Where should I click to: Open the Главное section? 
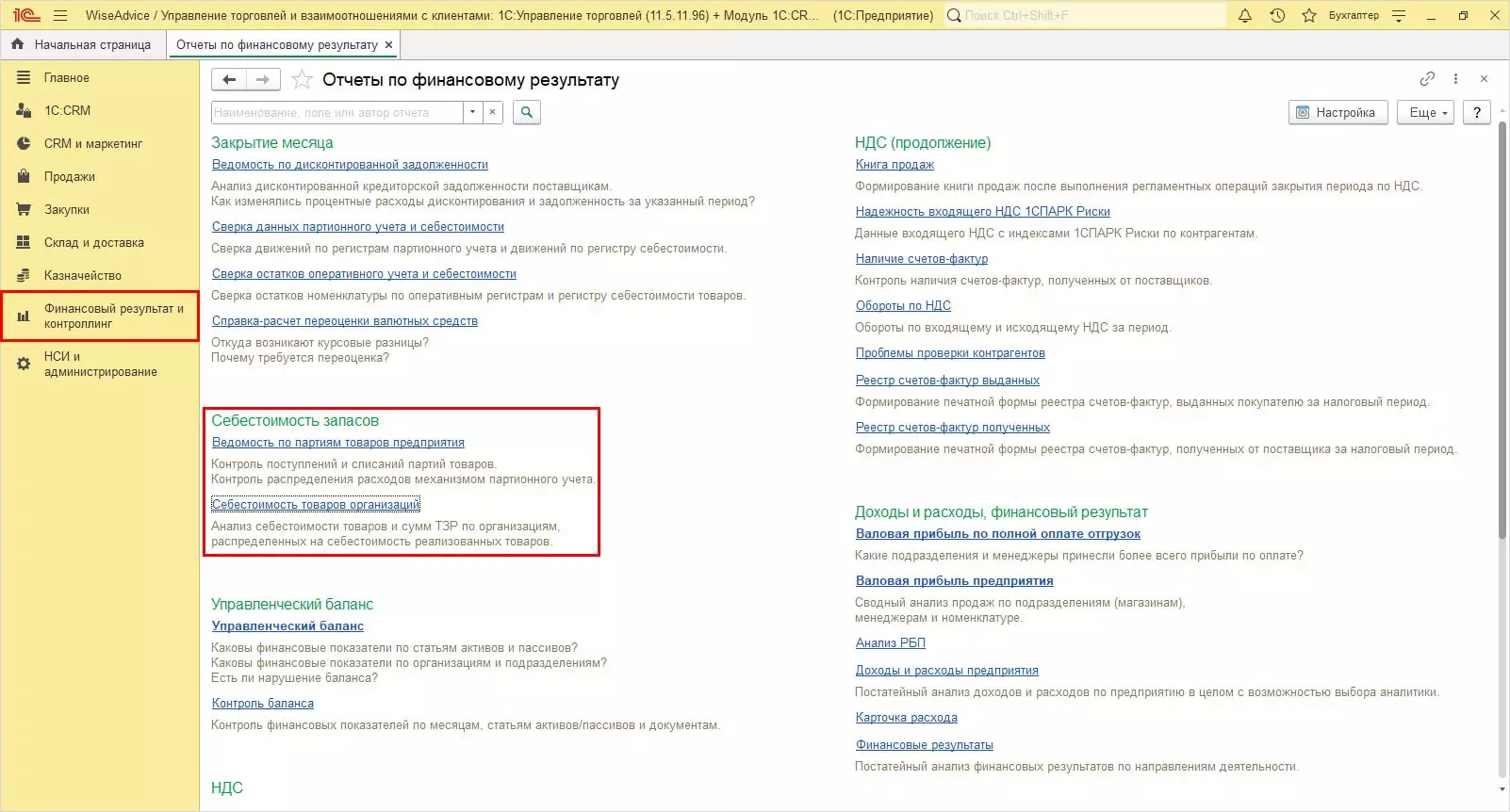tap(100, 78)
